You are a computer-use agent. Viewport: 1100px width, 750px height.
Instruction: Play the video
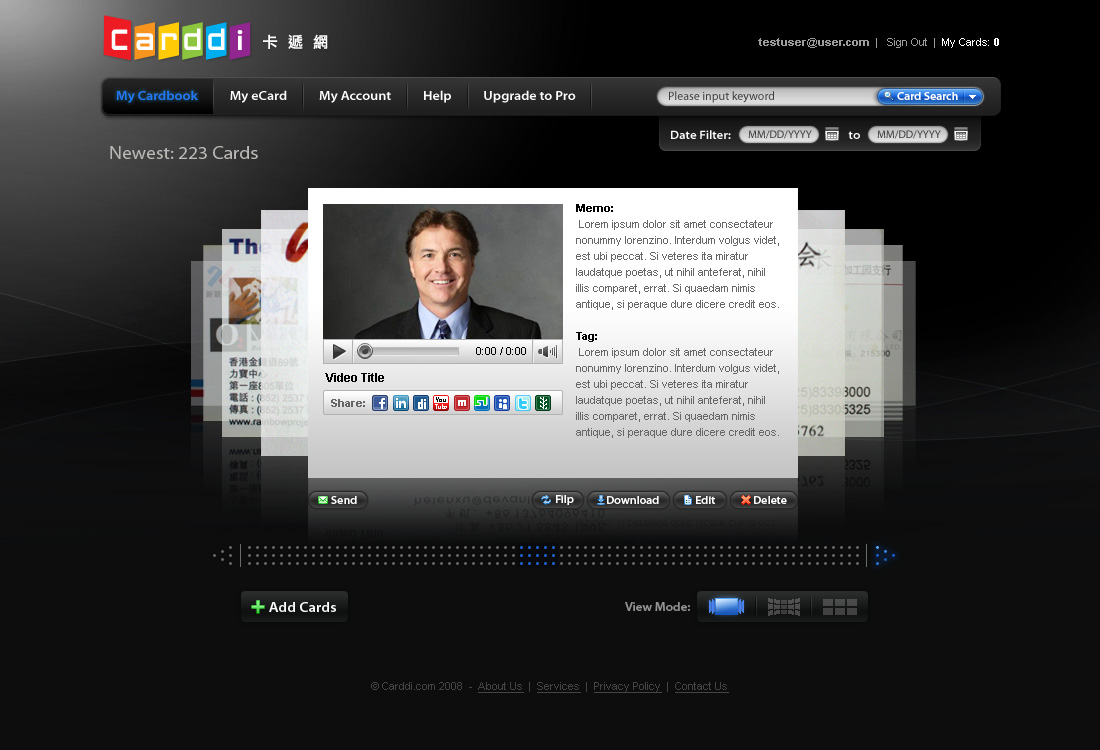click(339, 351)
